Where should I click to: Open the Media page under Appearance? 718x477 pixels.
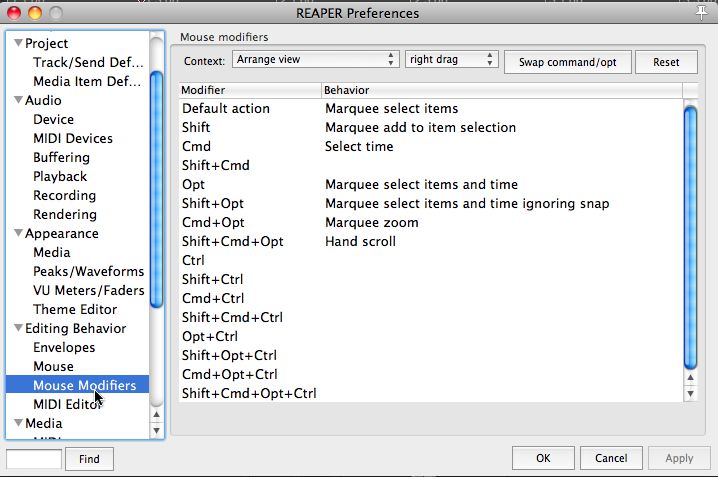(x=52, y=252)
